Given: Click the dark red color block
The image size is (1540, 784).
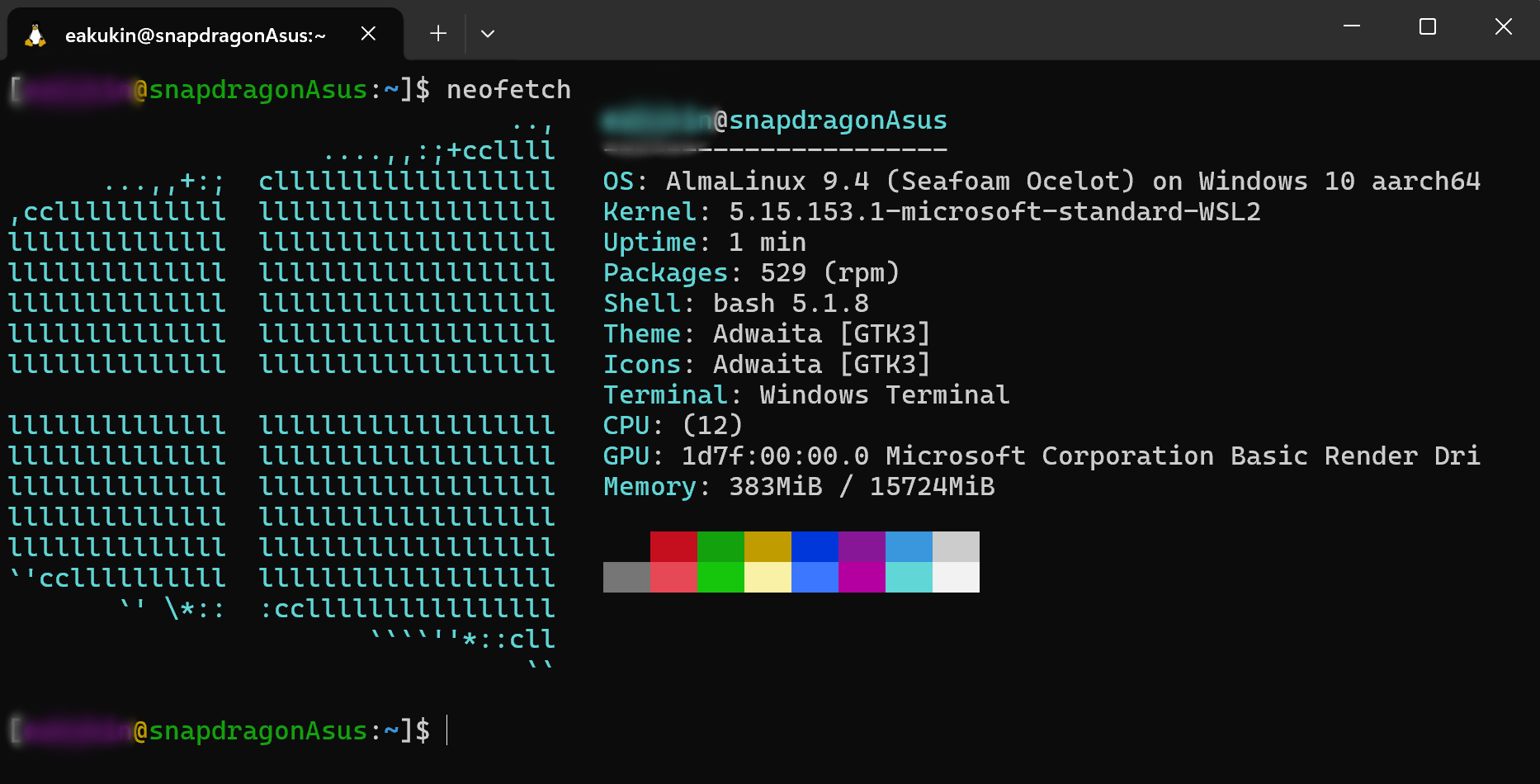Looking at the screenshot, I should [673, 546].
